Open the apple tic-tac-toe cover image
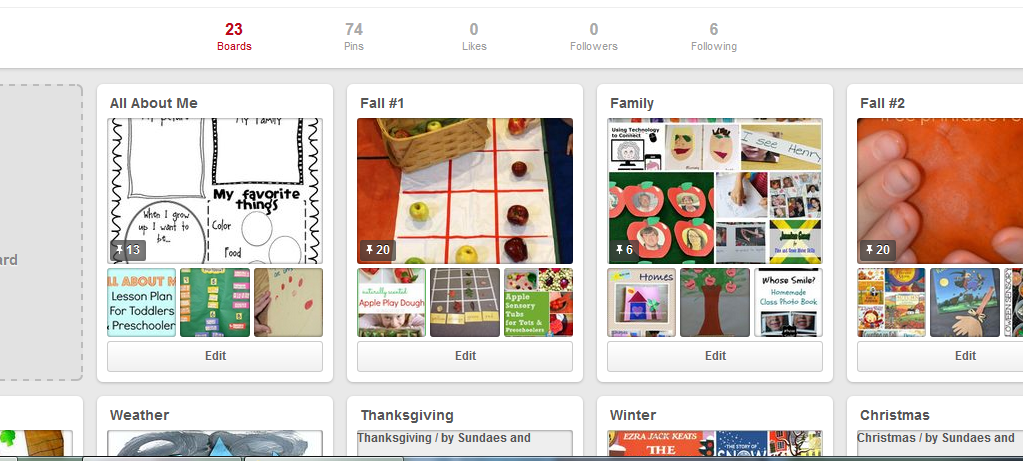1023x461 pixels. pyautogui.click(x=465, y=191)
